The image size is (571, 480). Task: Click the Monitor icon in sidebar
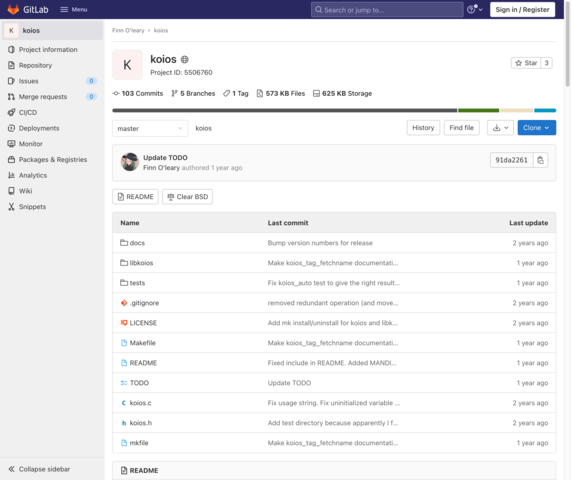tap(12, 144)
